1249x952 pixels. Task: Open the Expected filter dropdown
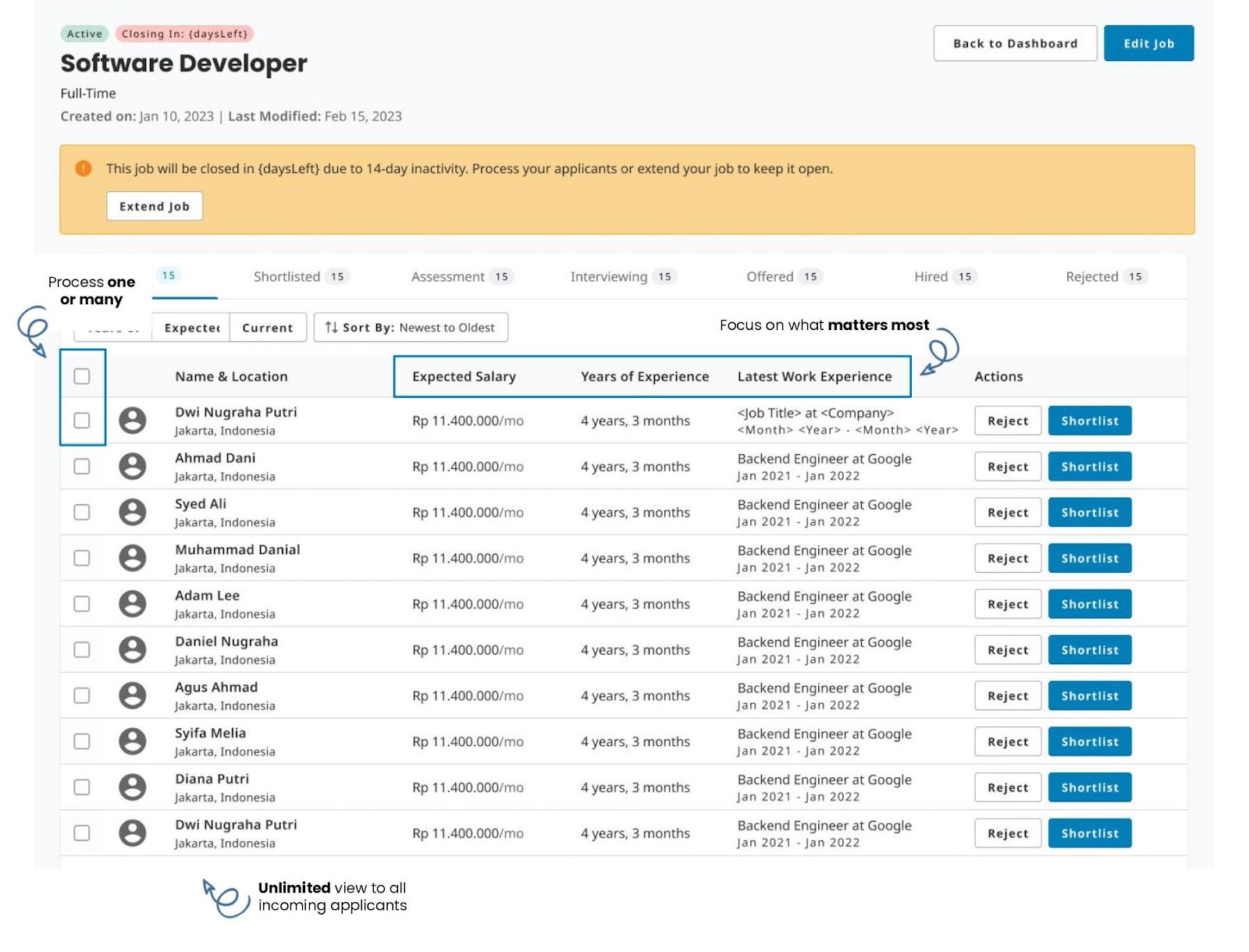click(x=191, y=328)
